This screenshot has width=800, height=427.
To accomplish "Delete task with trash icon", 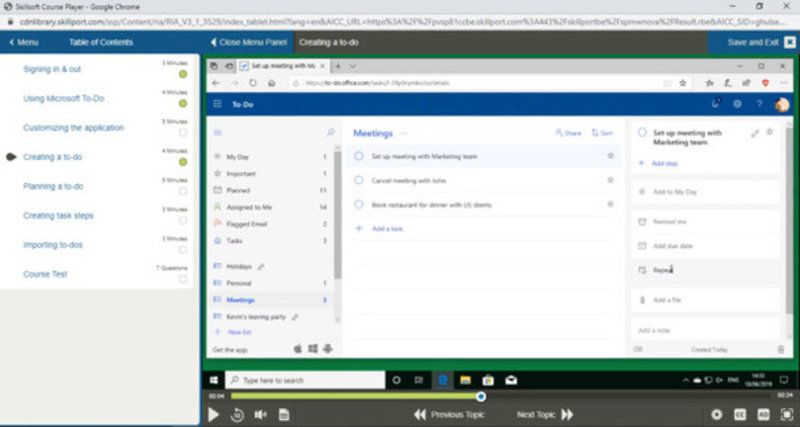I will pos(780,349).
